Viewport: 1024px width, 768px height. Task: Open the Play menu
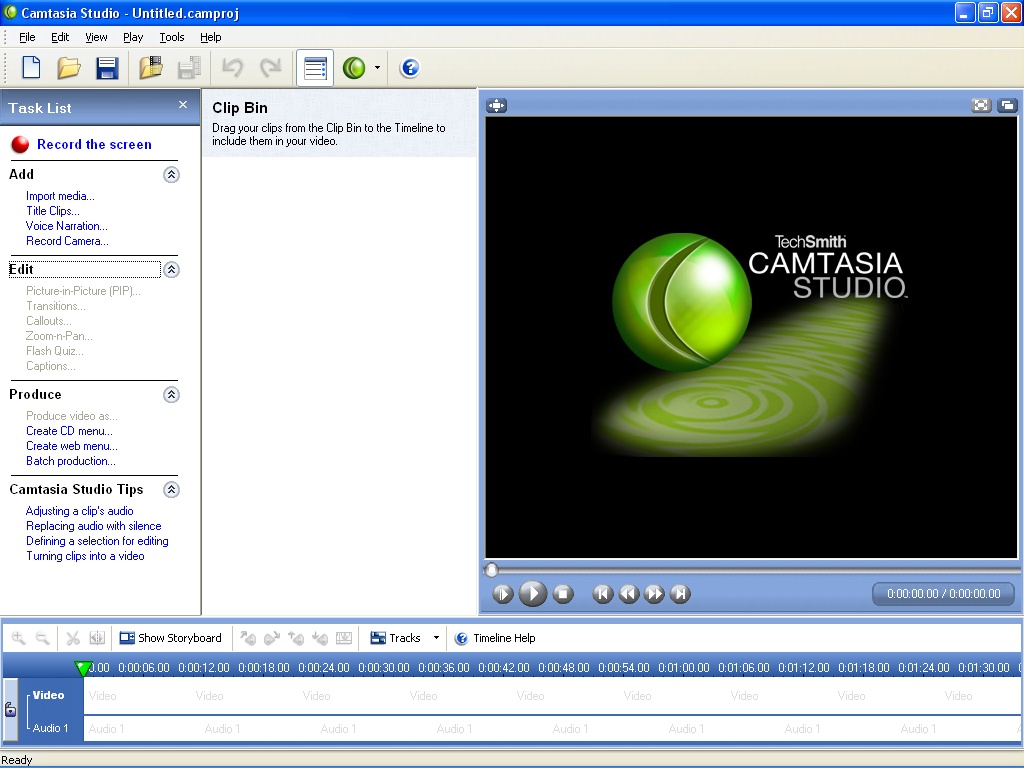coord(133,37)
